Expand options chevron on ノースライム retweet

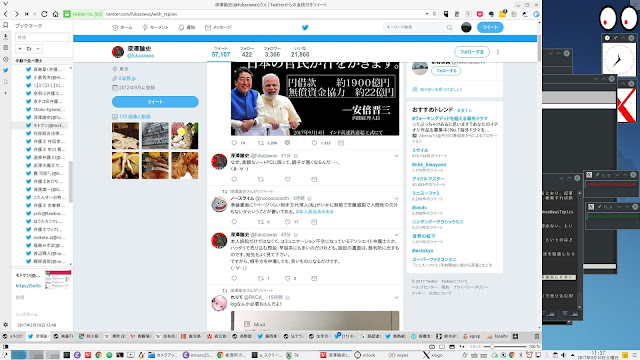396,199
